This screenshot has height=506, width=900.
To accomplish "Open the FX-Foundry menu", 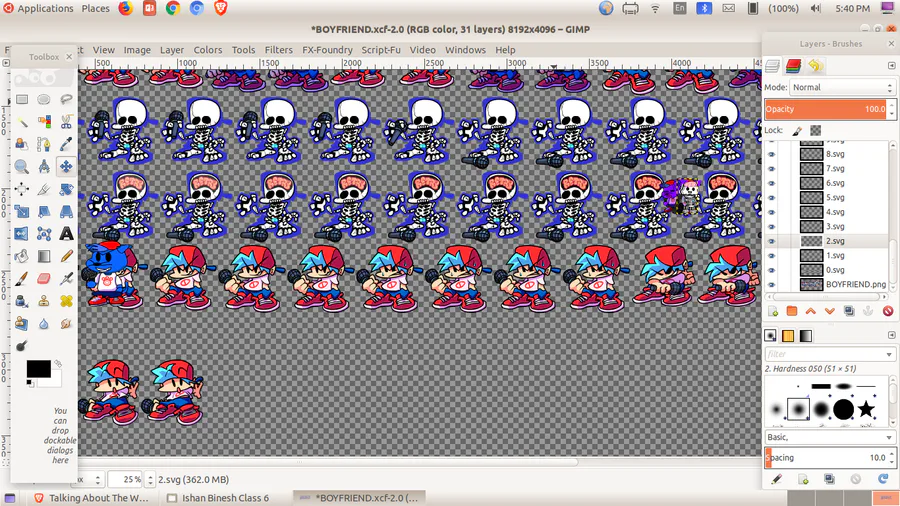I will coord(327,50).
